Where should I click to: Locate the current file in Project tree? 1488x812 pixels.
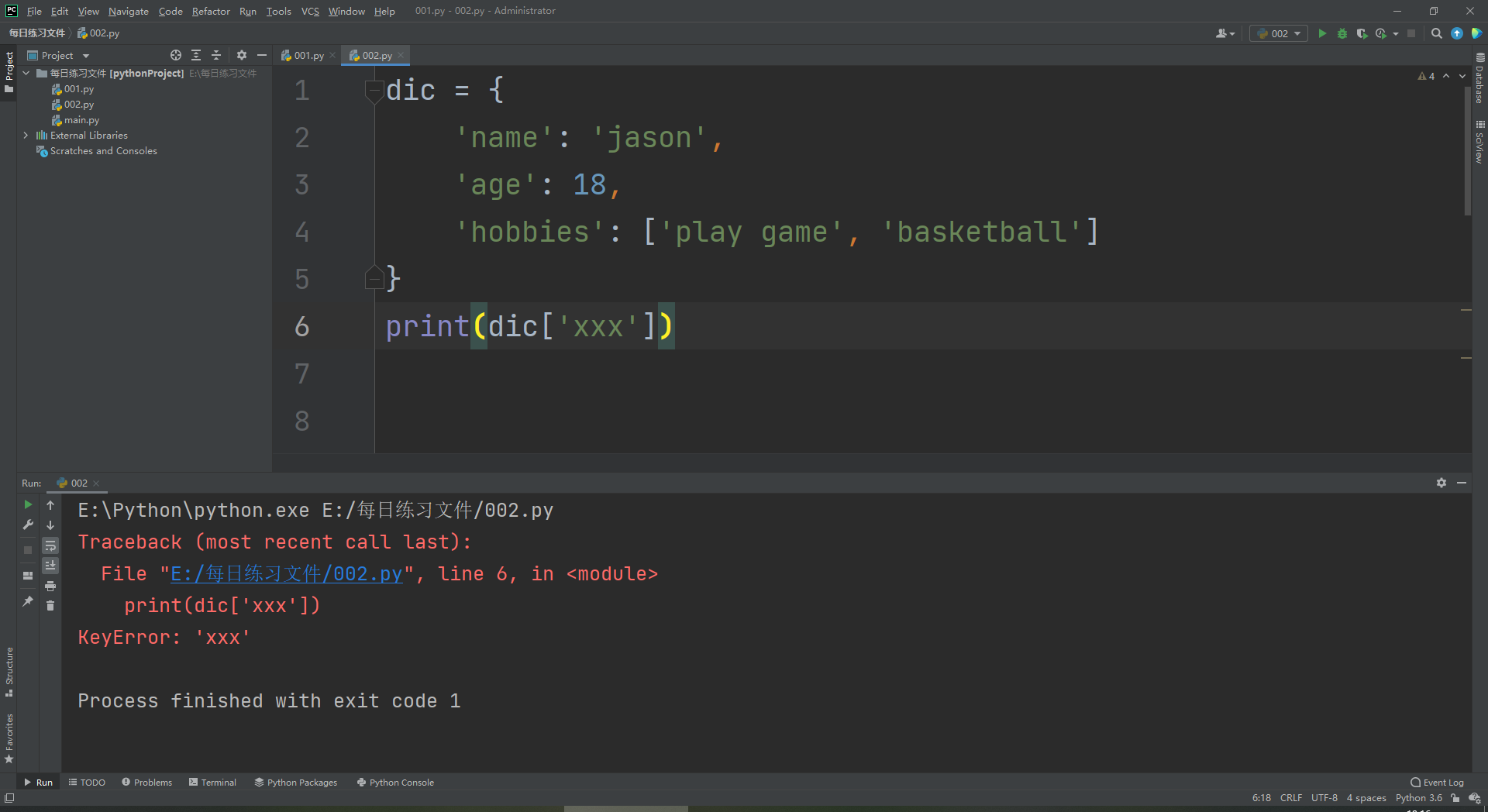pyautogui.click(x=176, y=55)
